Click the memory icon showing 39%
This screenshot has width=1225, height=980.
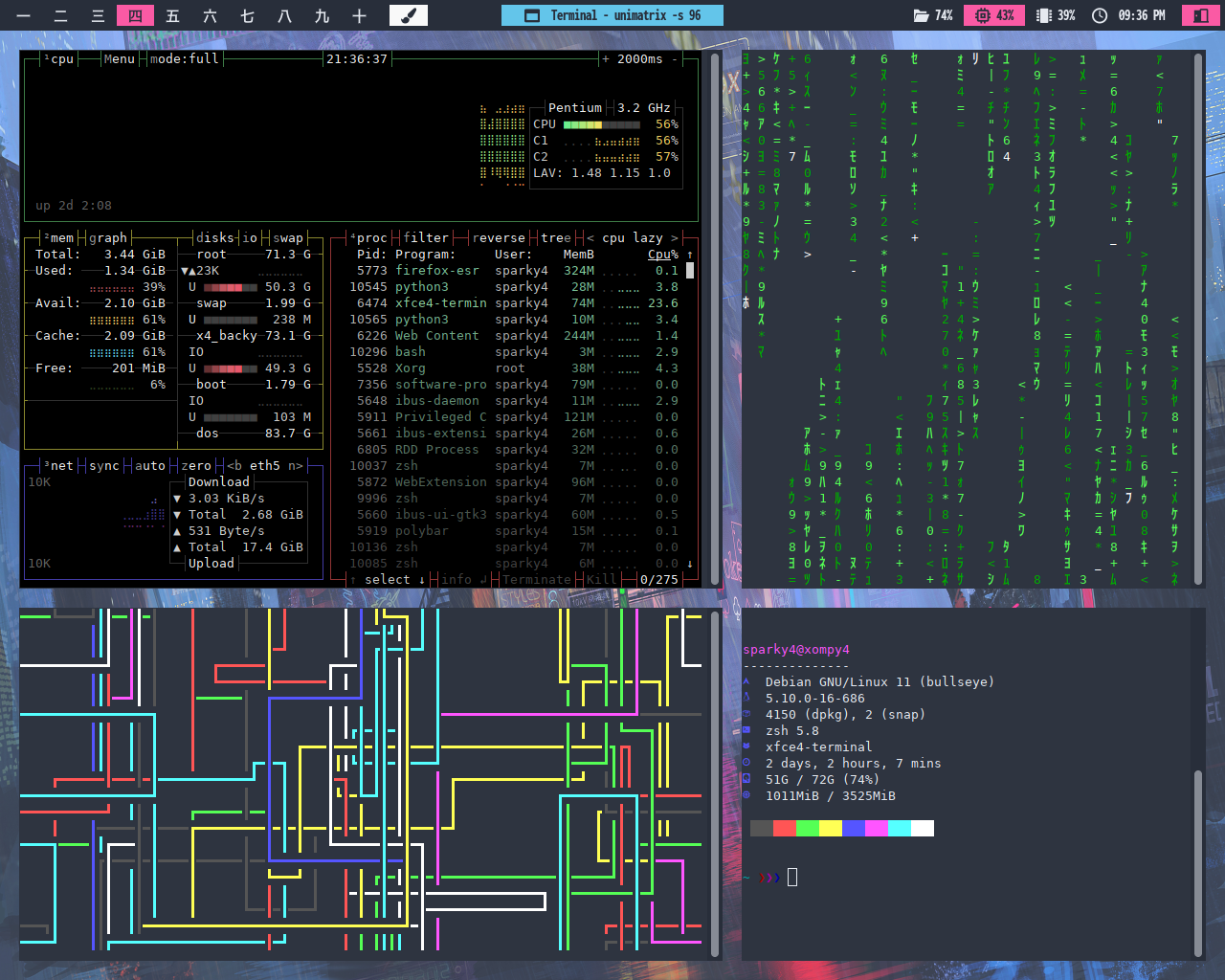pos(1044,15)
